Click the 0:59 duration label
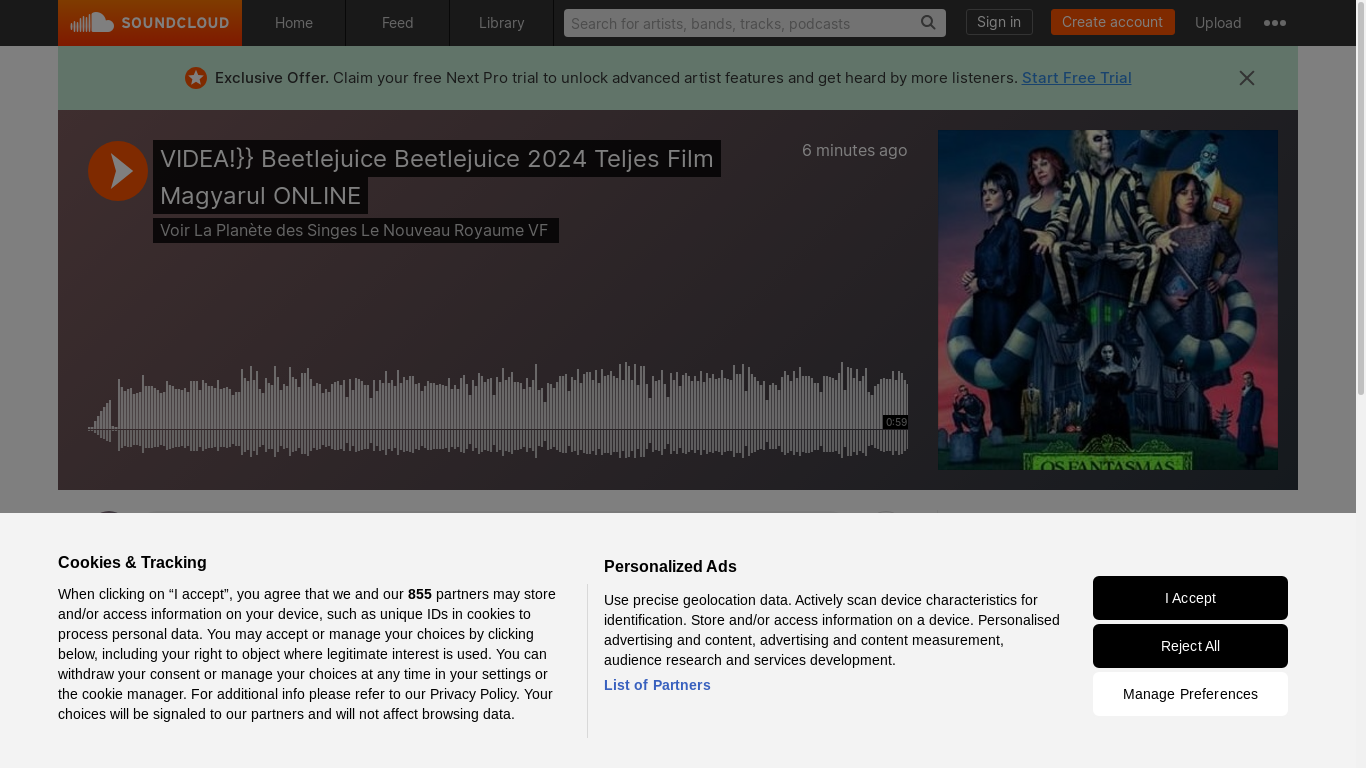Screen dimensions: 1366x768 [x=896, y=422]
